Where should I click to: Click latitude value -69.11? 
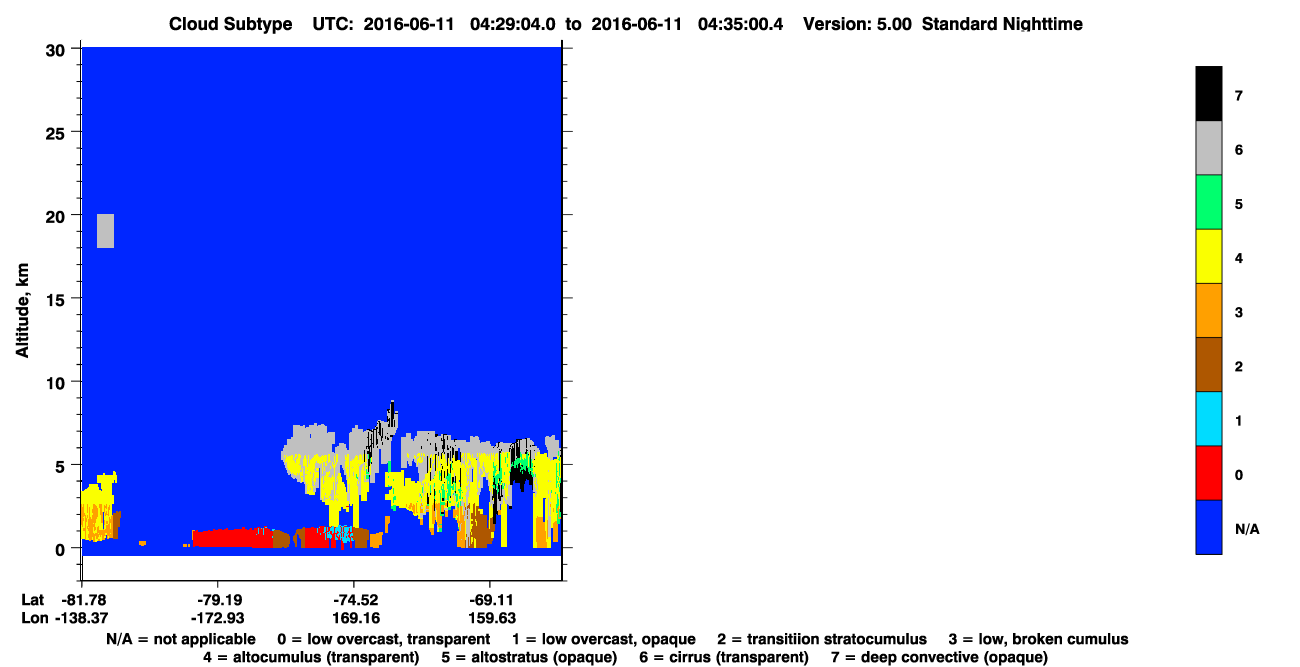(489, 600)
